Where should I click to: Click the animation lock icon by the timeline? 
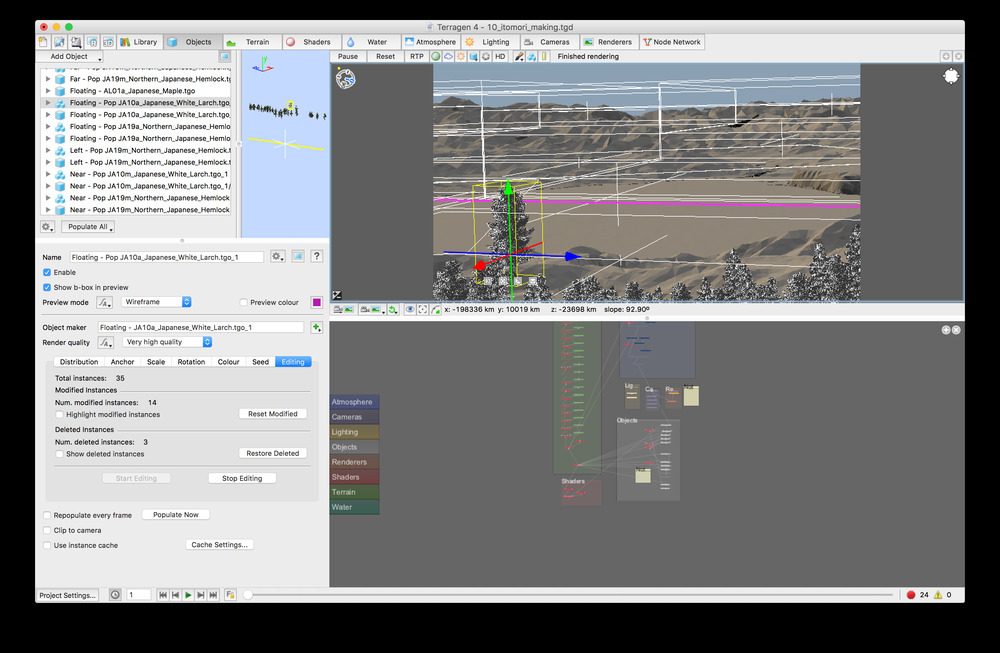click(x=230, y=595)
